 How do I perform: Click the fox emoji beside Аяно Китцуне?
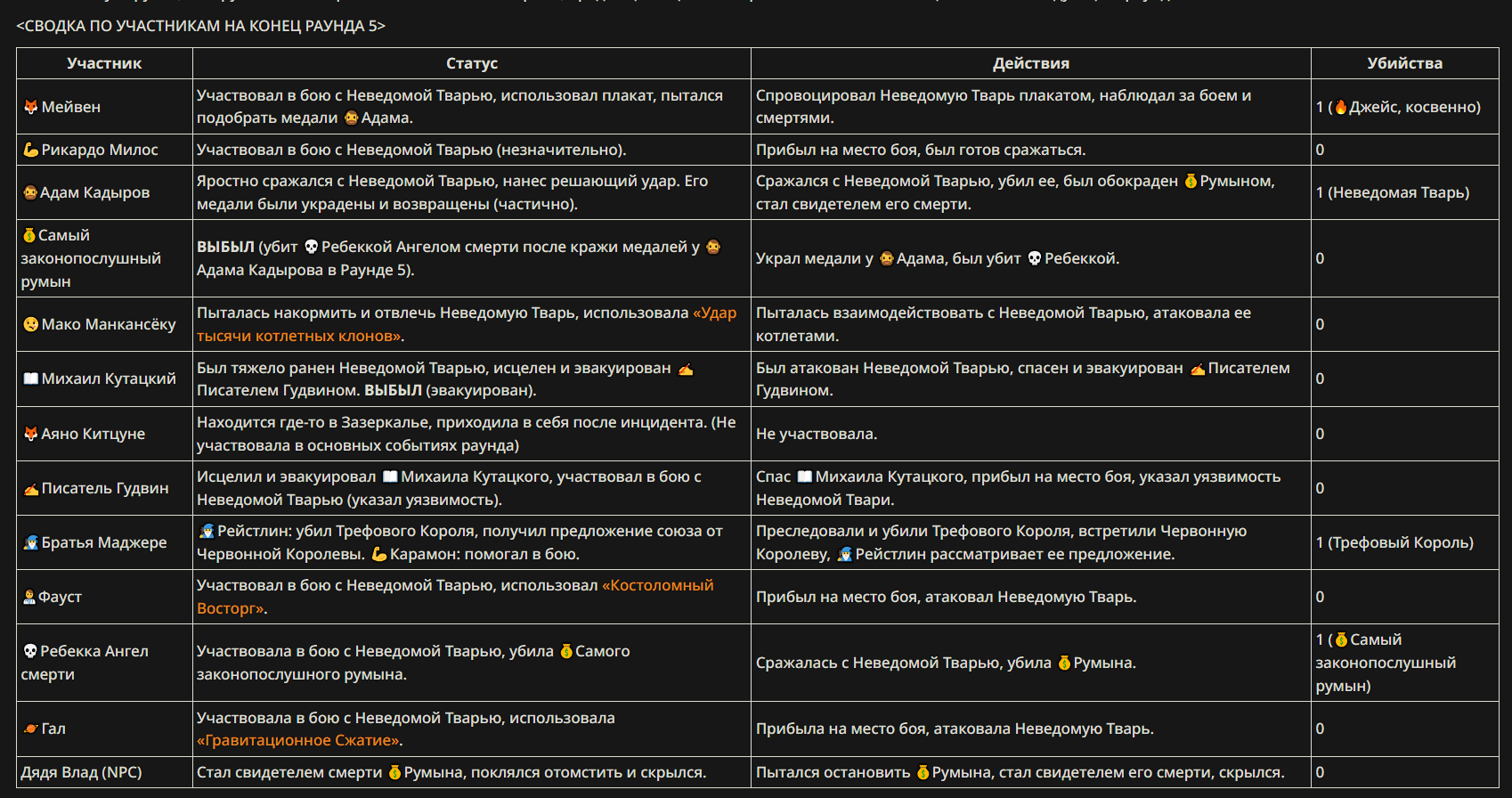pos(30,434)
